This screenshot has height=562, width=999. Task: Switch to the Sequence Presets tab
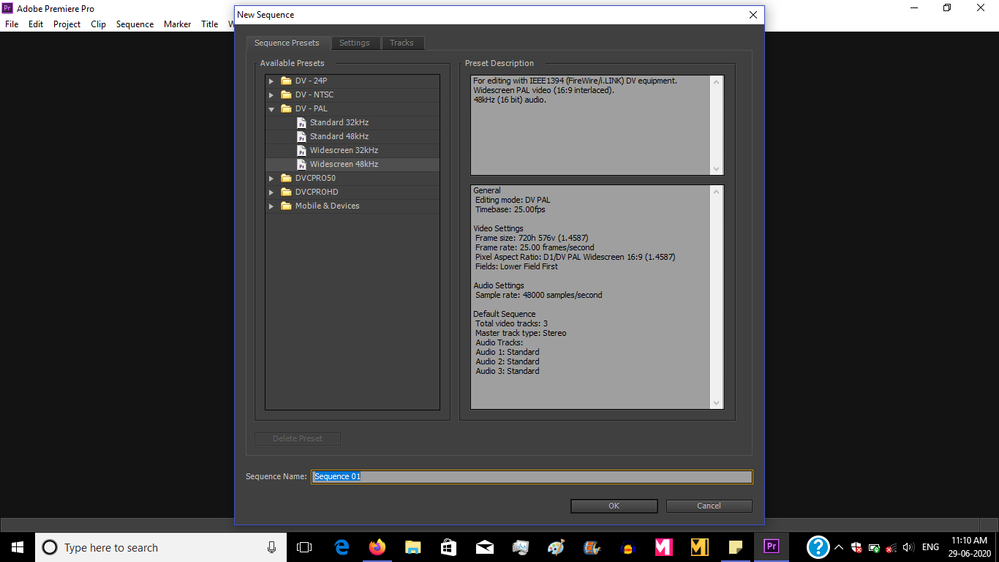(287, 43)
